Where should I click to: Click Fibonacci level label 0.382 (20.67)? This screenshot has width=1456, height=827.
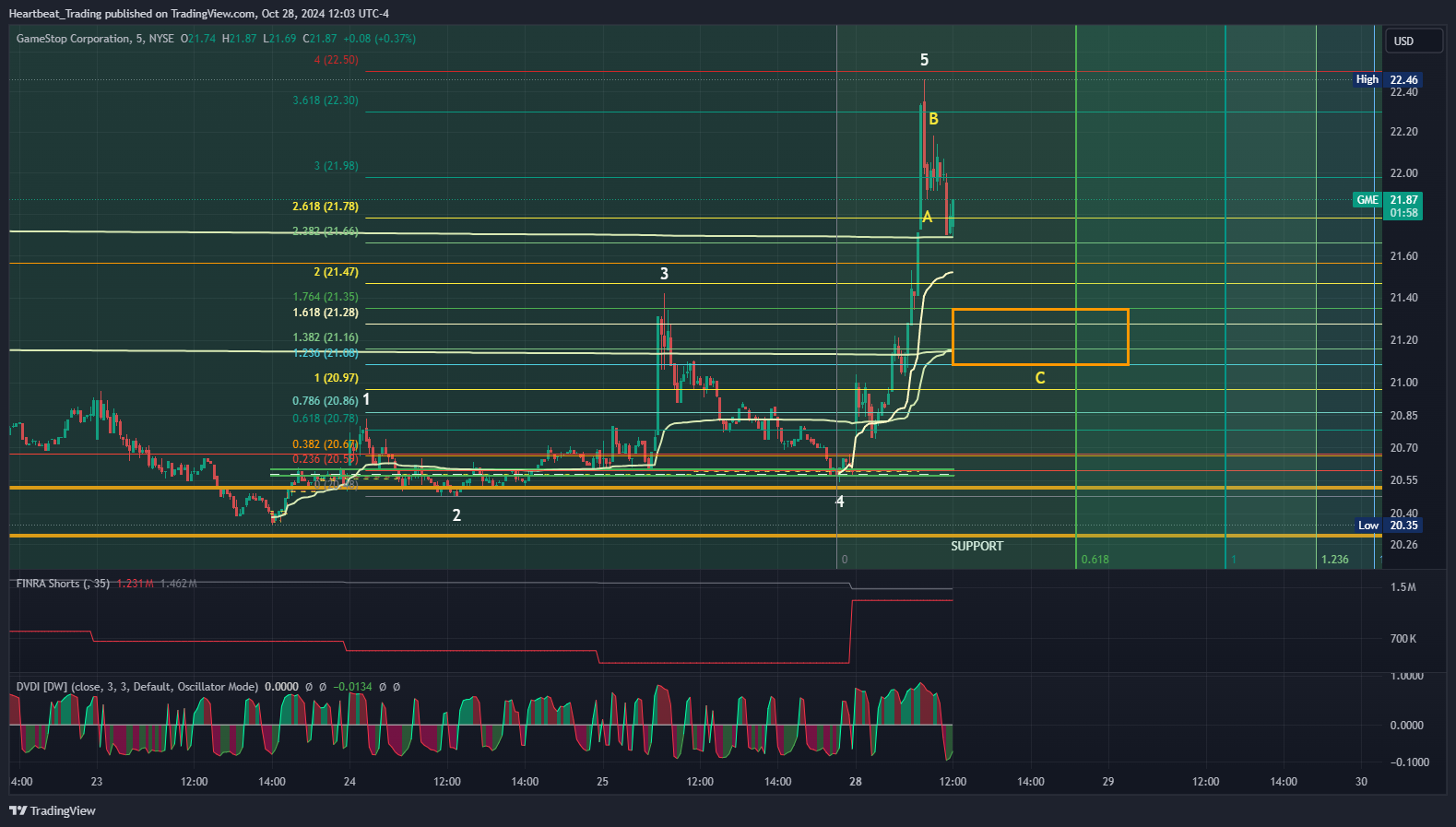pos(326,444)
